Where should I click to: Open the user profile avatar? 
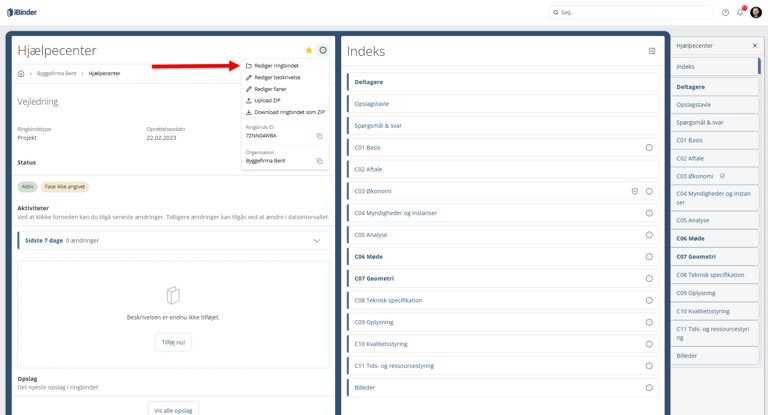(756, 12)
